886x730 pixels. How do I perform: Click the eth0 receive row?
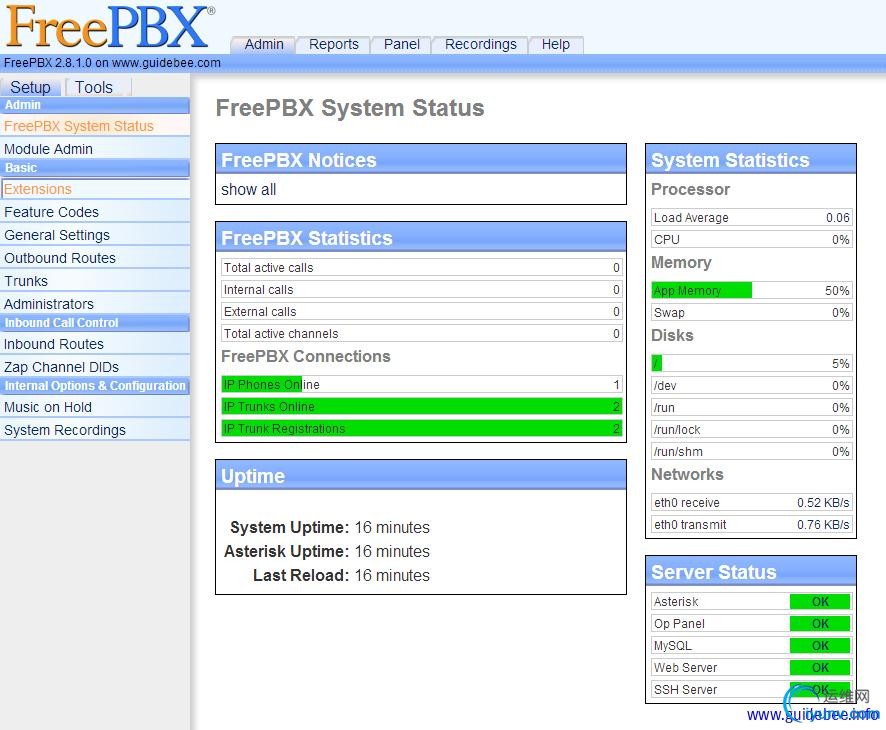click(752, 502)
